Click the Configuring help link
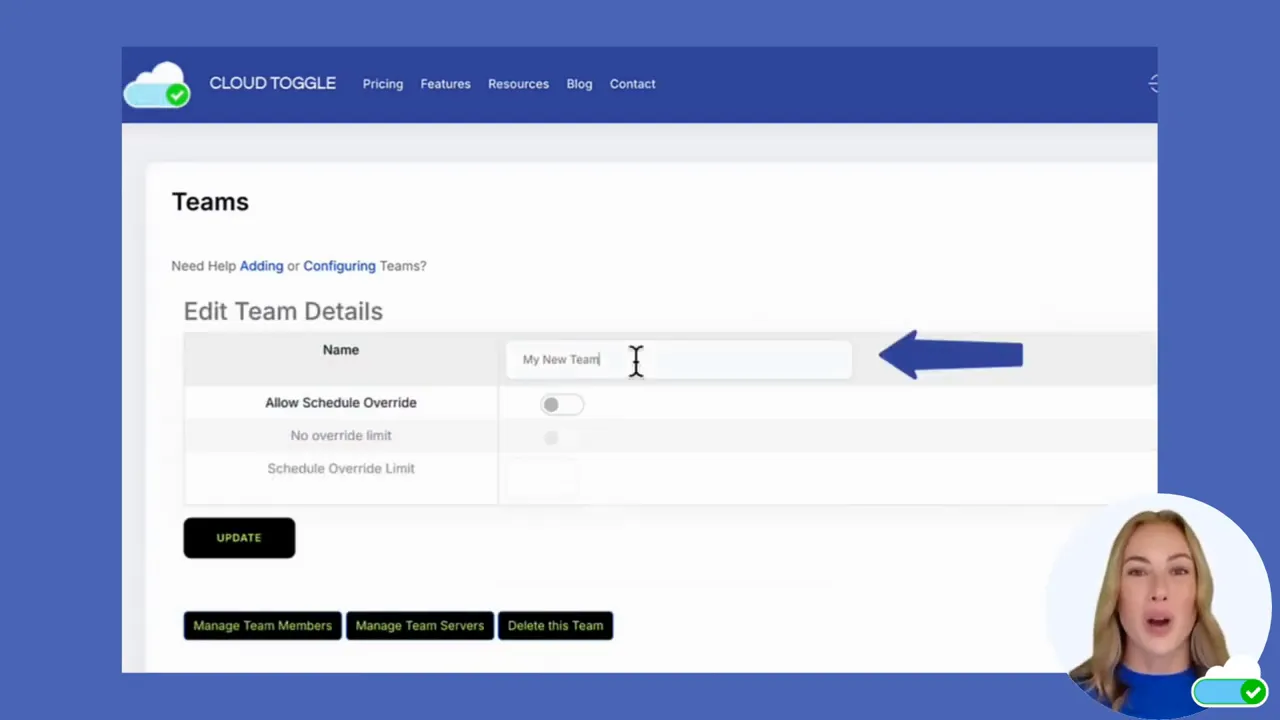1280x720 pixels. pos(339,265)
